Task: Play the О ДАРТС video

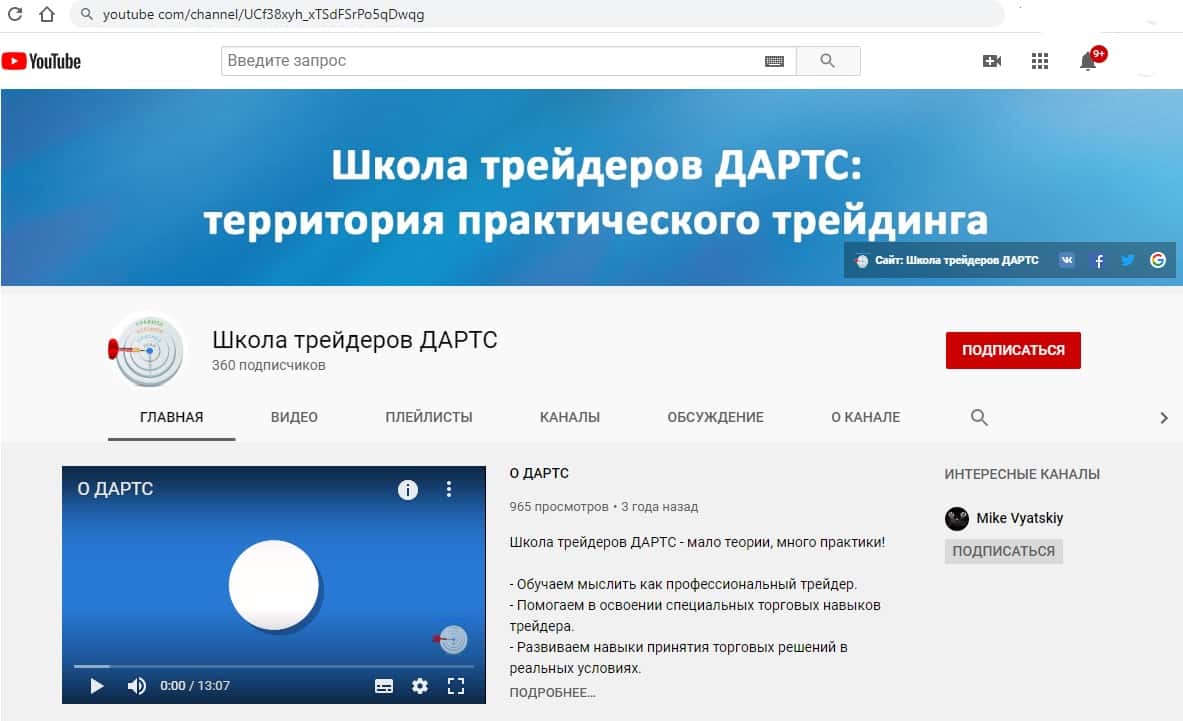Action: [97, 686]
